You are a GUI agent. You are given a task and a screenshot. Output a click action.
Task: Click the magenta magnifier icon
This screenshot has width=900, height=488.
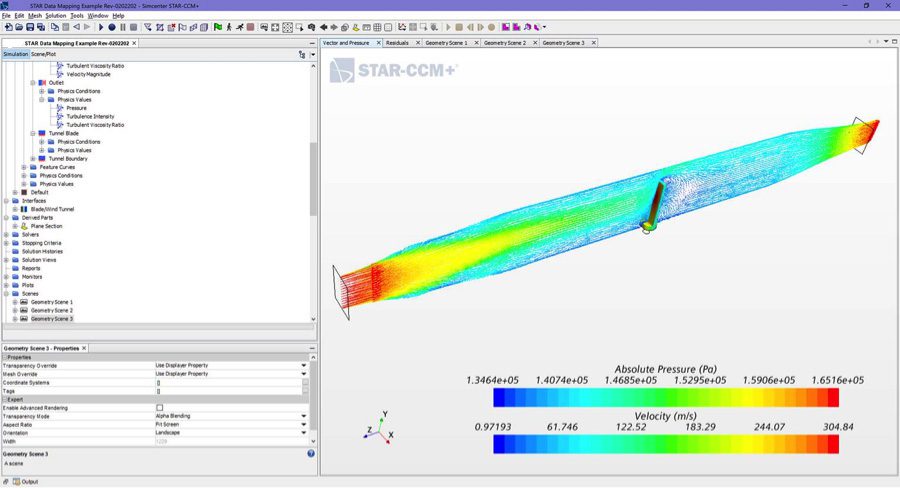coord(527,27)
